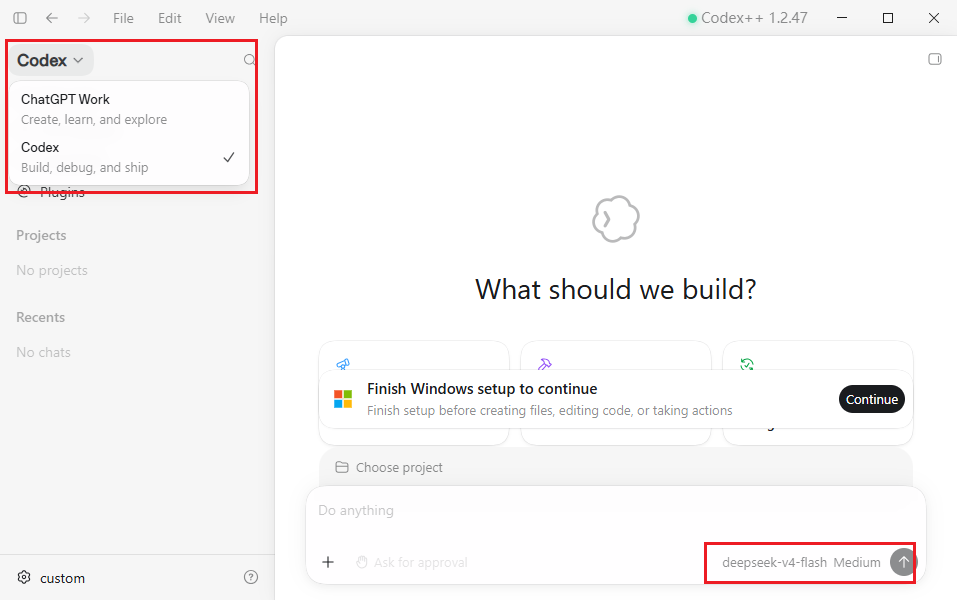The height and width of the screenshot is (600, 957).
Task: Toggle the sidebar panel icon
Action: click(20, 18)
